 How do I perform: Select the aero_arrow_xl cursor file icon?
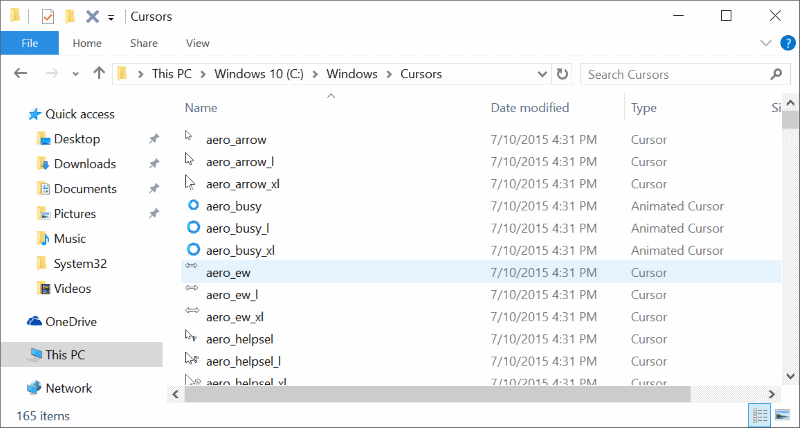pyautogui.click(x=190, y=182)
